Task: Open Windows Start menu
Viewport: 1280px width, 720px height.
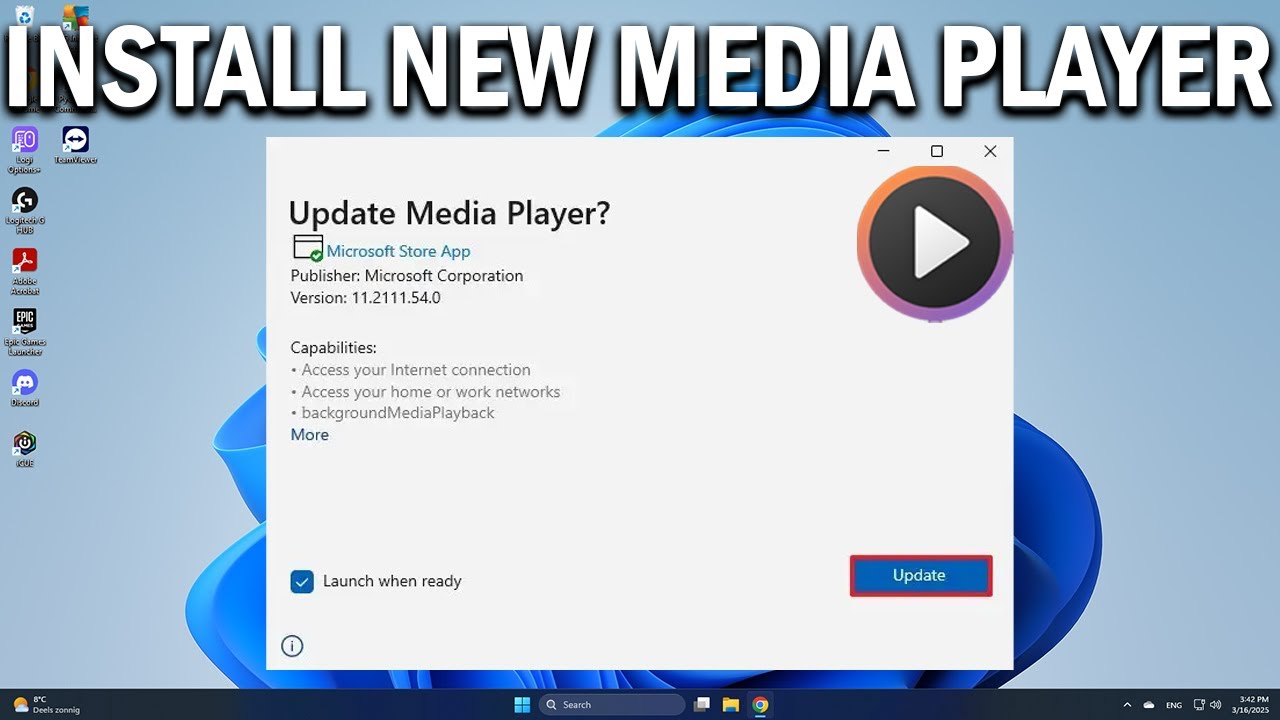Action: point(522,705)
